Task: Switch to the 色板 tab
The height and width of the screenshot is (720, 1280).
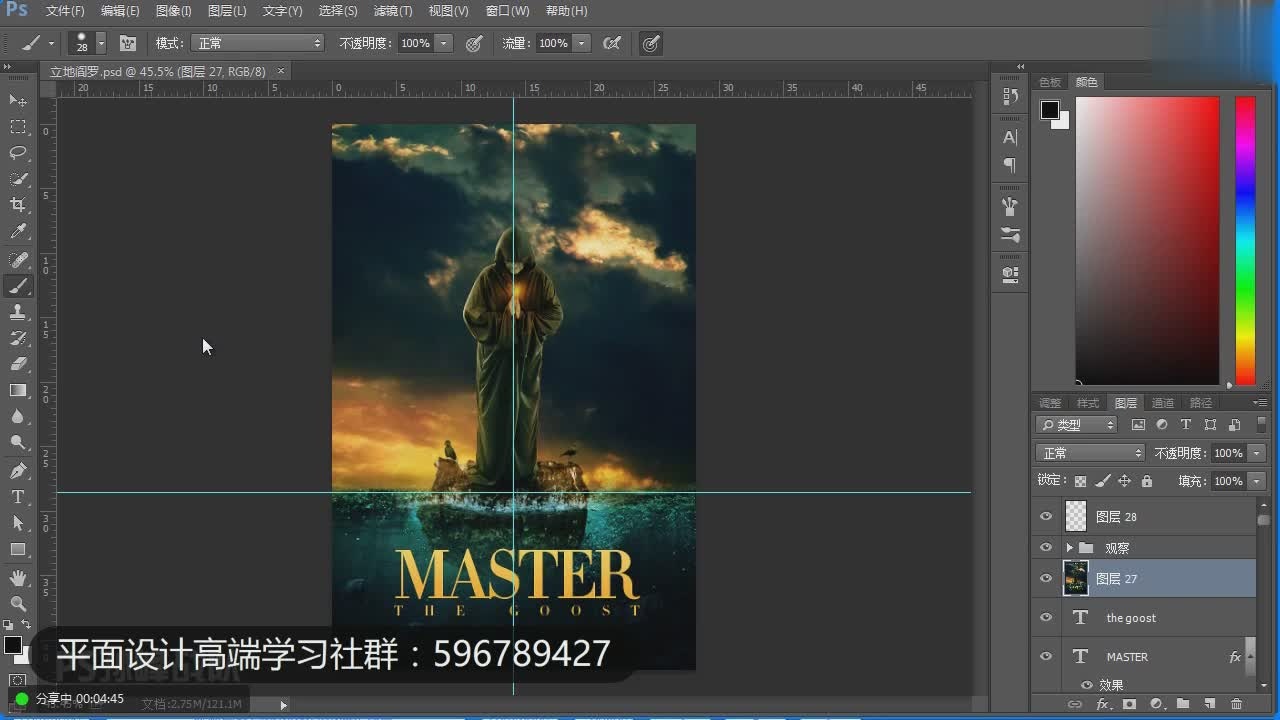Action: pos(1050,82)
